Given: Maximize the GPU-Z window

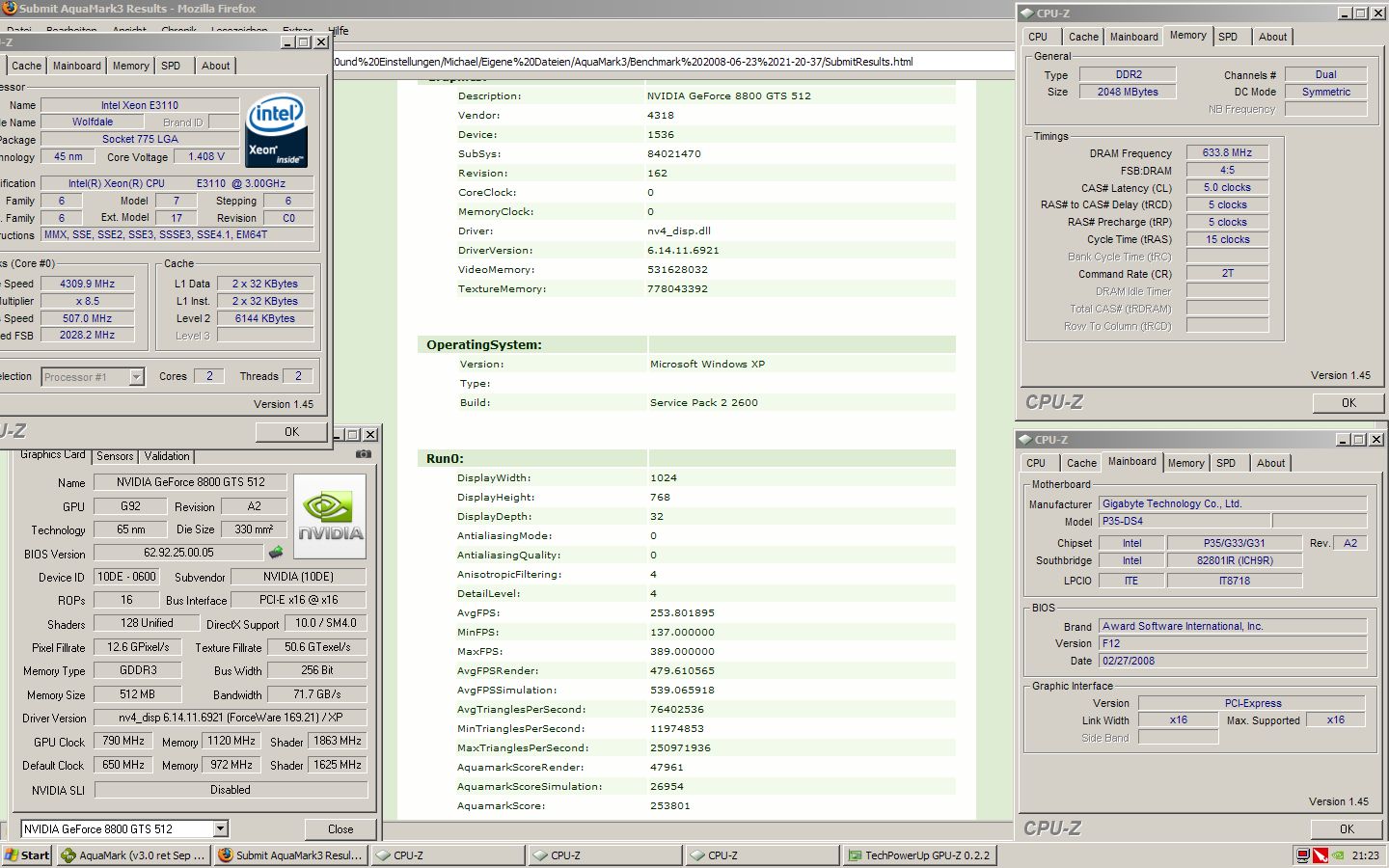Looking at the screenshot, I should (x=353, y=435).
